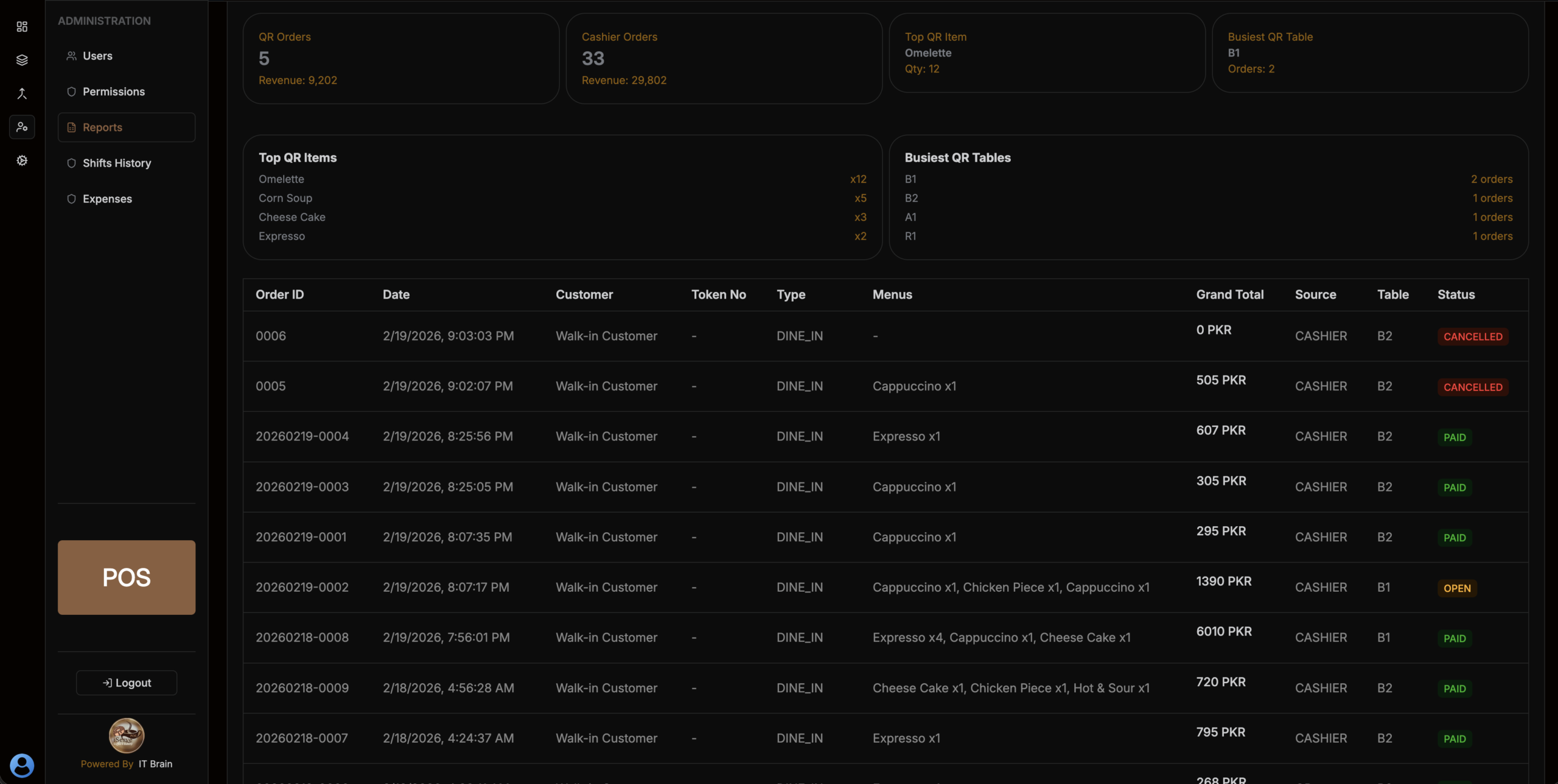Open the dashboard grid icon in rail
The width and height of the screenshot is (1558, 784).
[x=22, y=27]
